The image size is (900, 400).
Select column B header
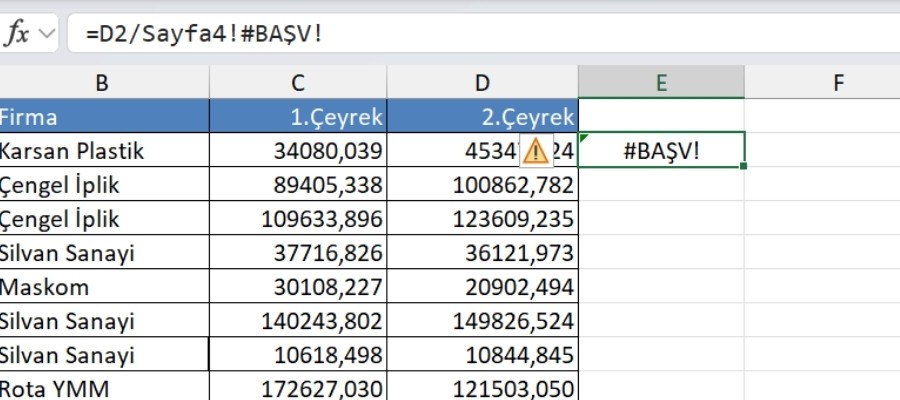tap(104, 83)
